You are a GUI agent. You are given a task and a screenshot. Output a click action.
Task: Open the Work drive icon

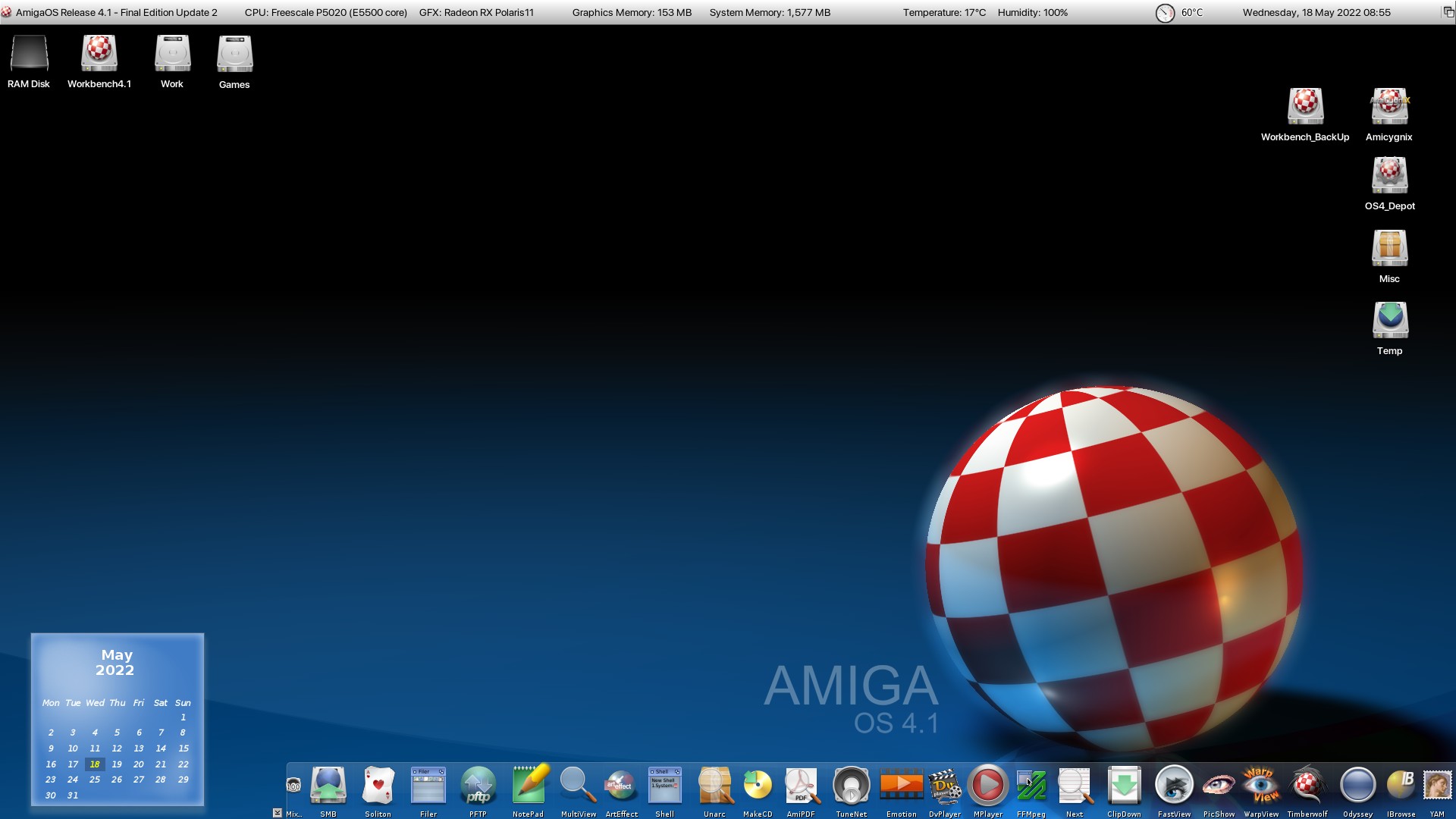pyautogui.click(x=172, y=55)
